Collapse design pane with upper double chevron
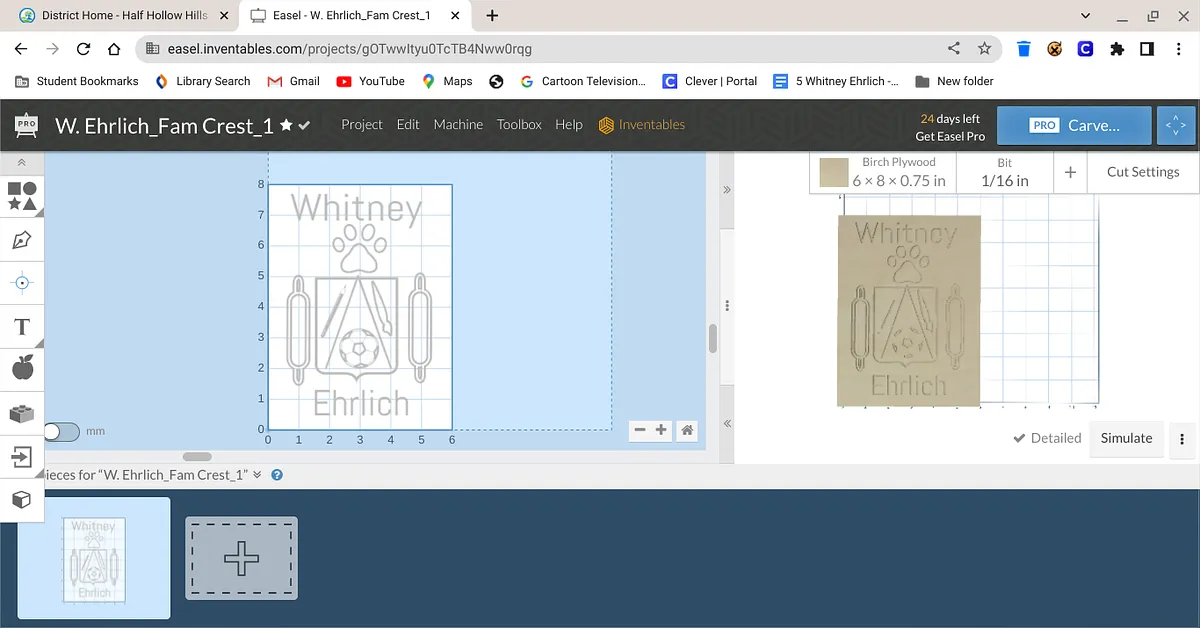The width and height of the screenshot is (1200, 628). click(727, 189)
